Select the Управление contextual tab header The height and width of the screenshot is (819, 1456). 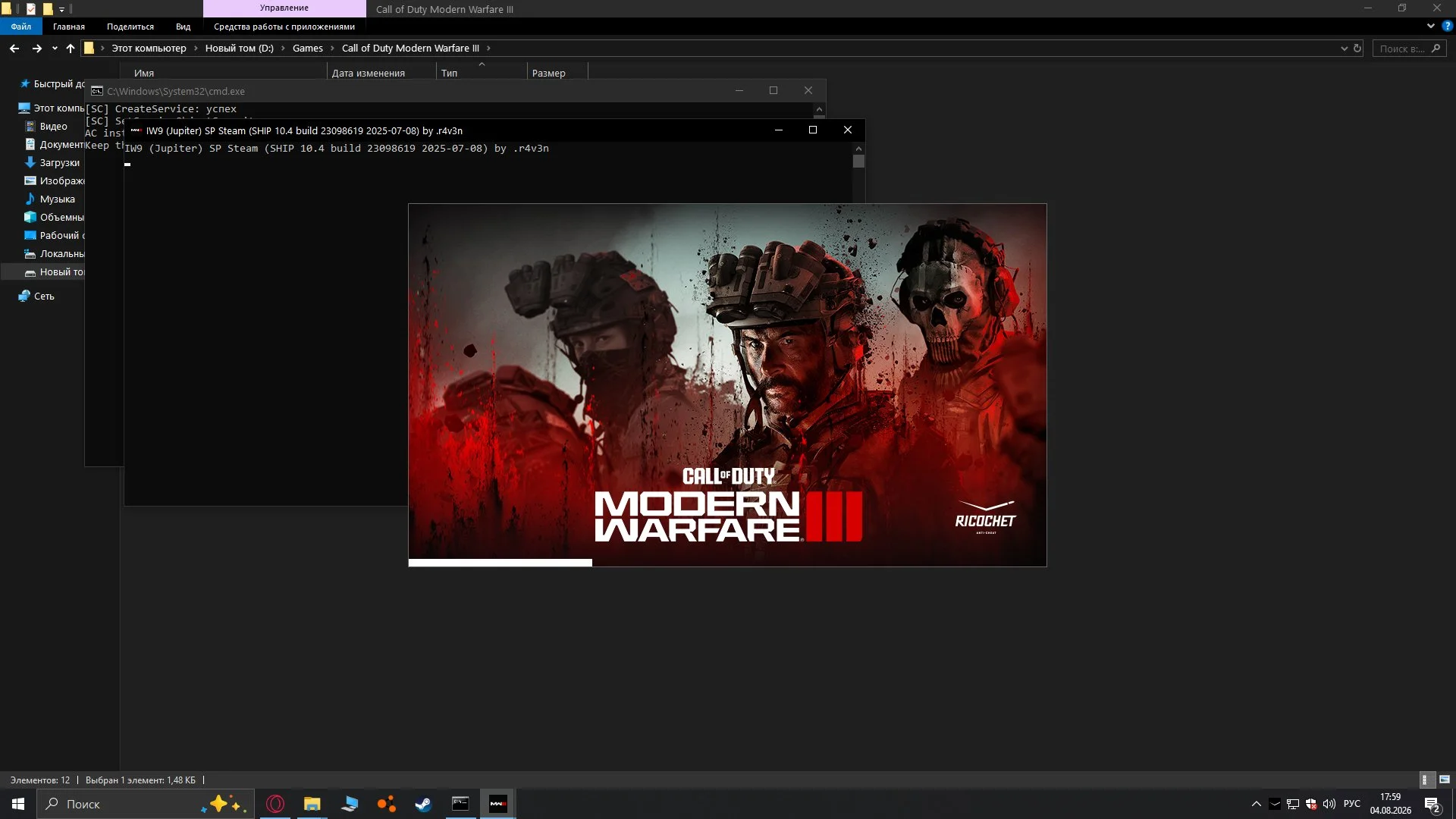coord(284,8)
